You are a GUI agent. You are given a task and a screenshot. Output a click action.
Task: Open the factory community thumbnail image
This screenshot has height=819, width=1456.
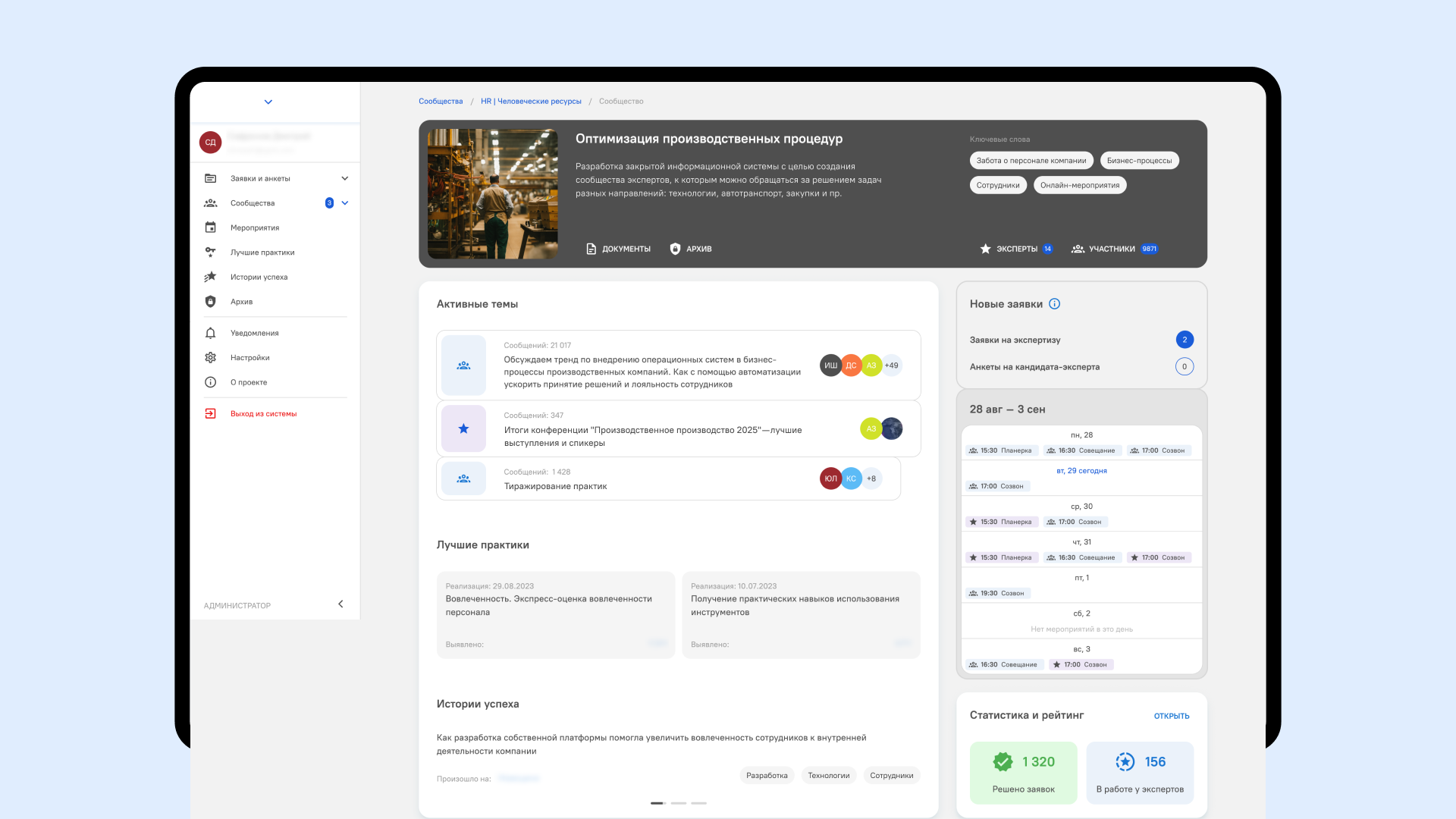(493, 194)
